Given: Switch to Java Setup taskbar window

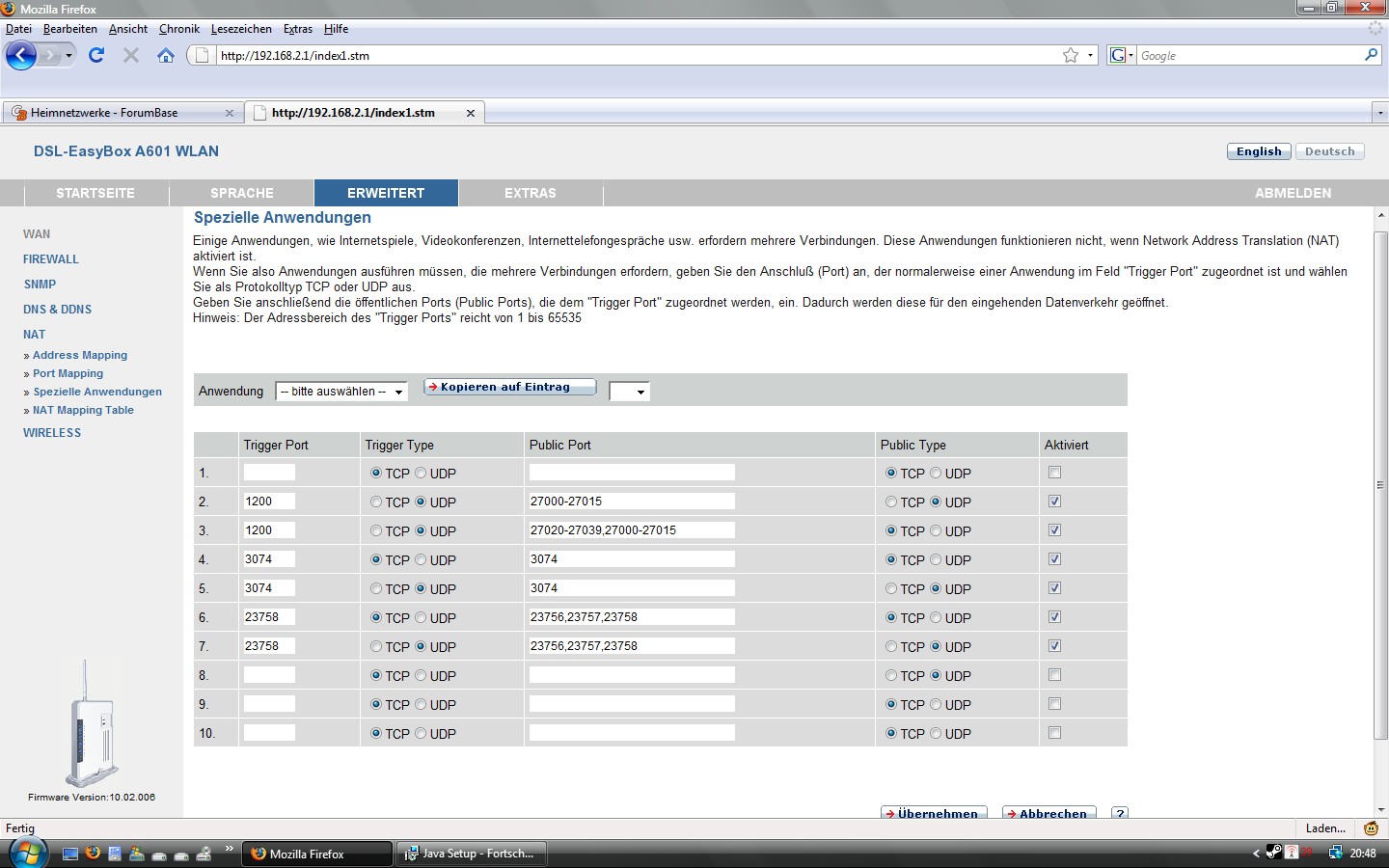Looking at the screenshot, I should (x=472, y=854).
